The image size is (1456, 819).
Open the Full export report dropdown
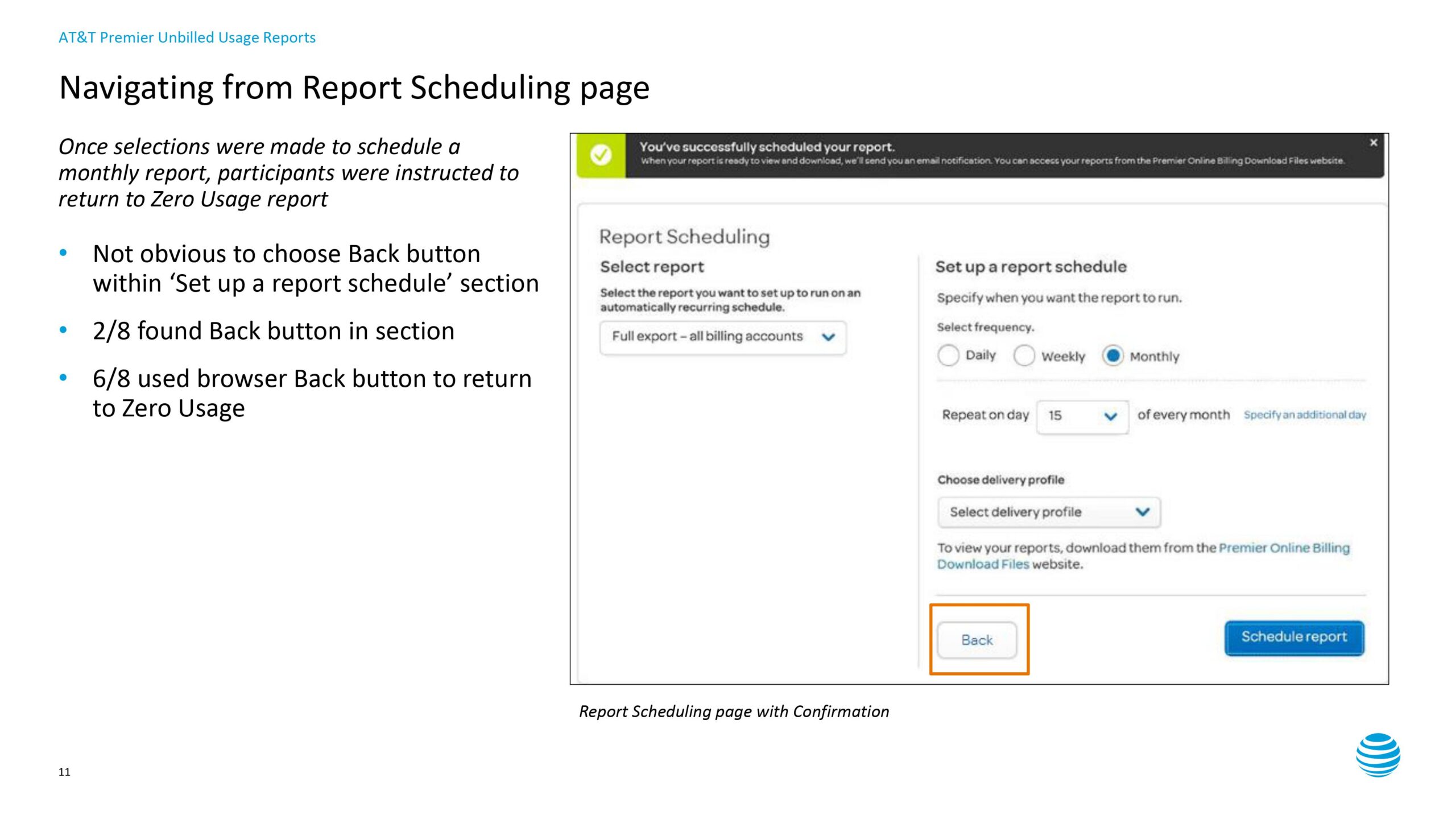(x=722, y=337)
